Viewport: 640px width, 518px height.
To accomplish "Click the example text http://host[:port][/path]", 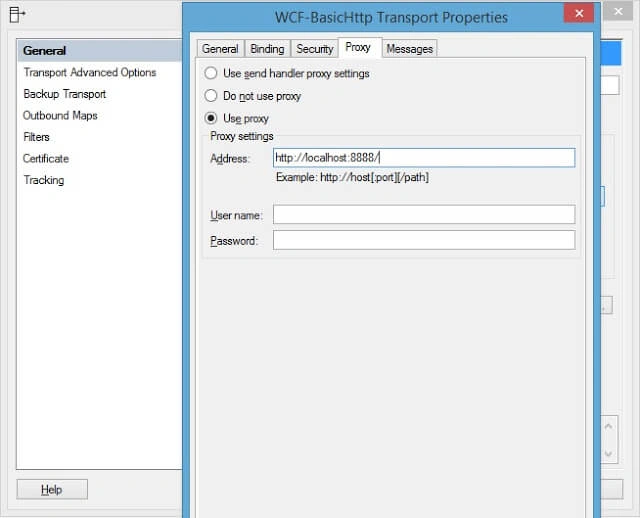I will coord(374,178).
